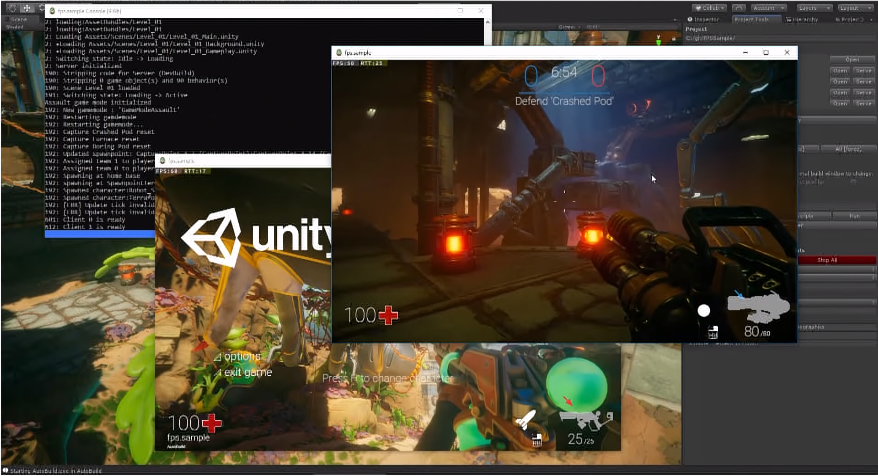Open the Account dropdown
The height and width of the screenshot is (476, 878).
point(769,8)
